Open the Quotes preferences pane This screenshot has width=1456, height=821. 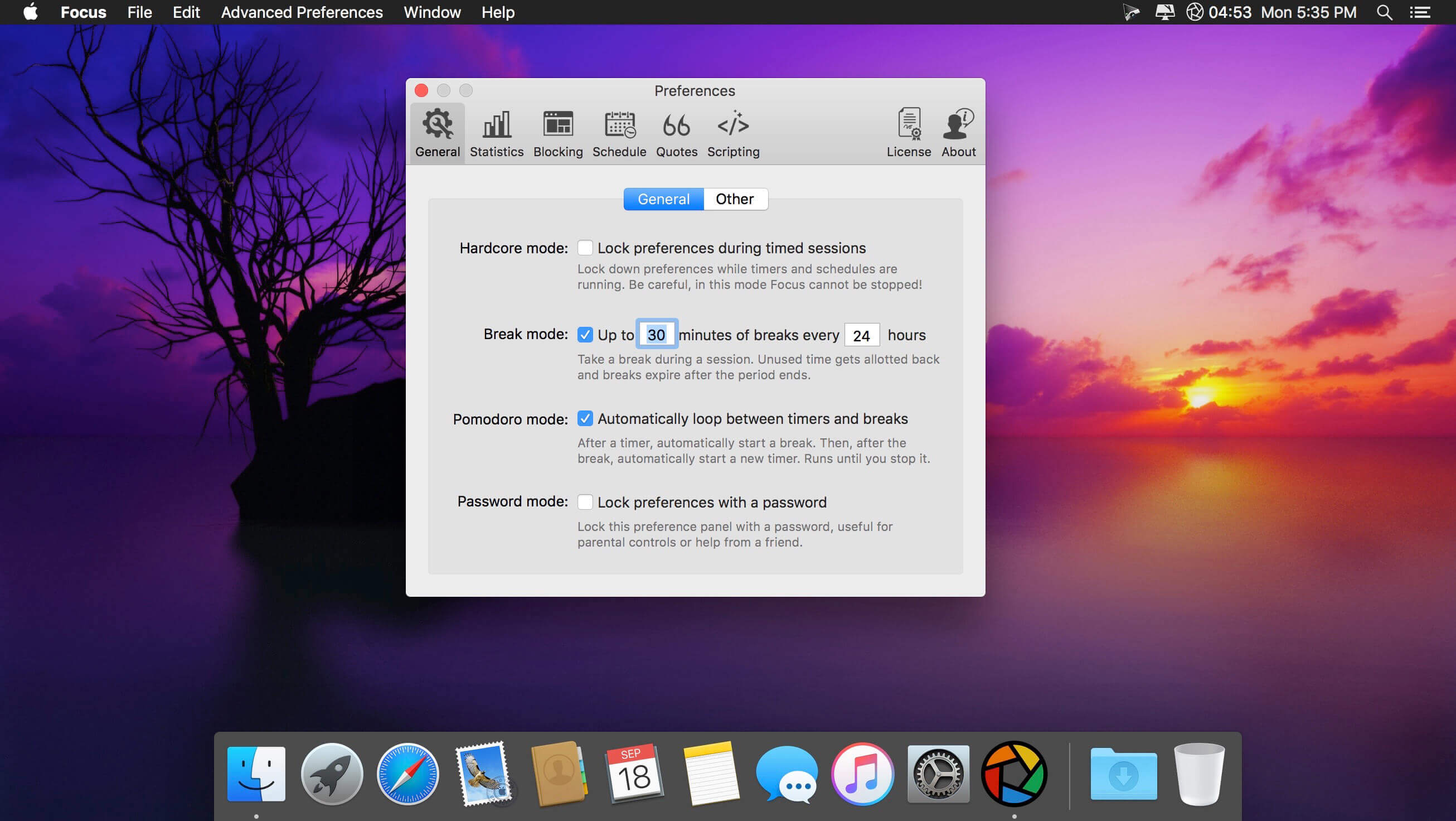pyautogui.click(x=676, y=133)
